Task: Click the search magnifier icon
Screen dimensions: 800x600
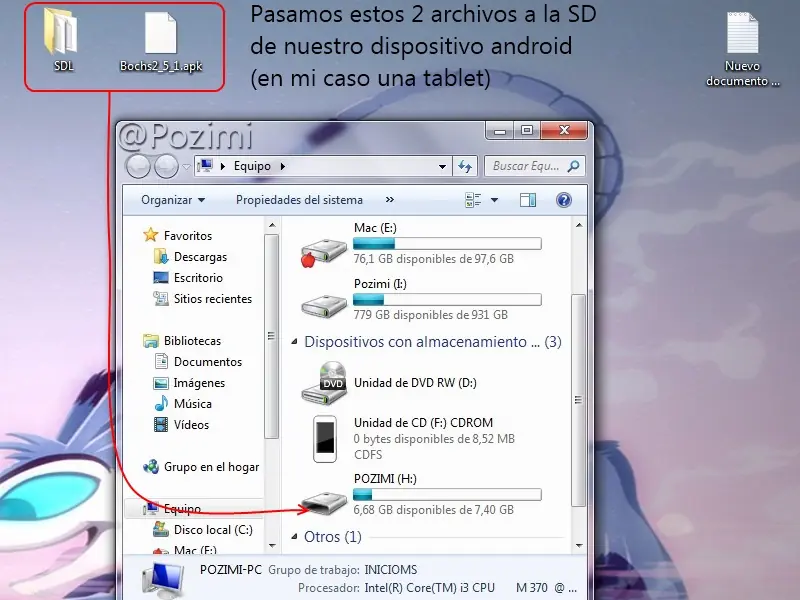Action: 573,166
